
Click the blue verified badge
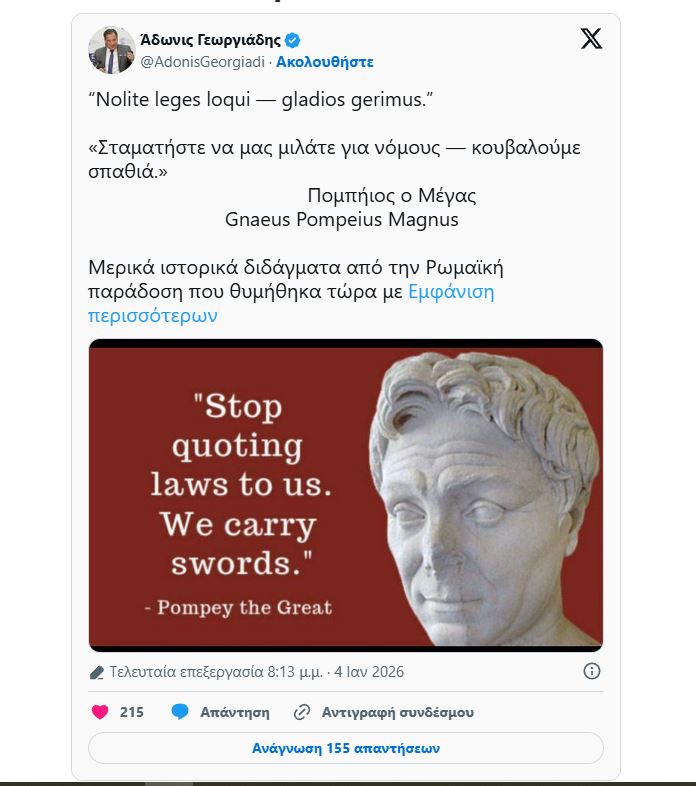[293, 40]
